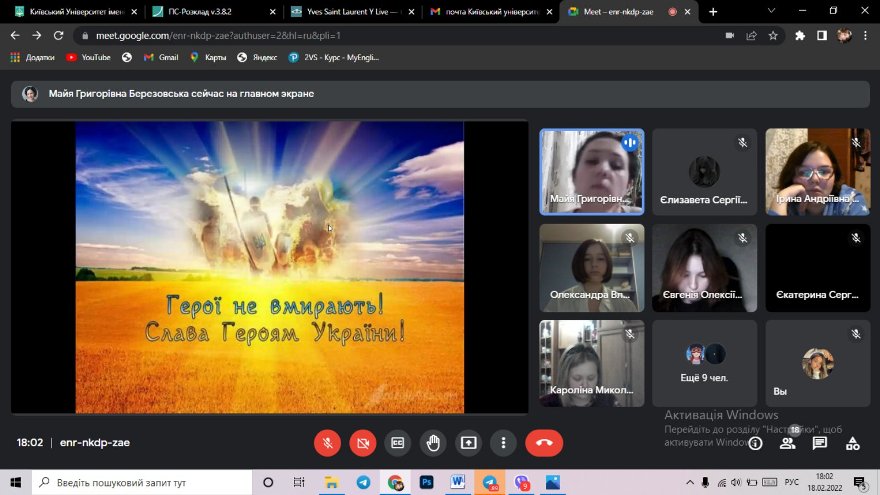
Task: Open the Activities panel icon
Action: (x=853, y=443)
